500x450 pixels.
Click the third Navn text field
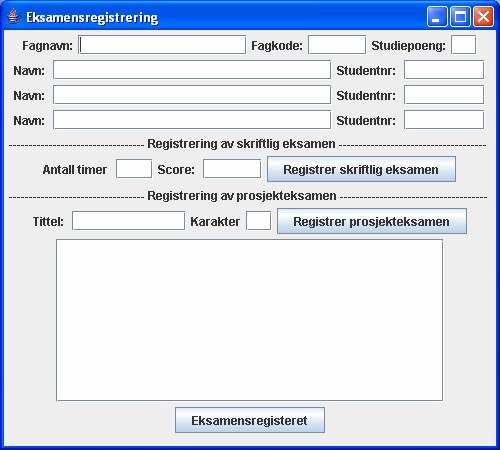(192, 120)
